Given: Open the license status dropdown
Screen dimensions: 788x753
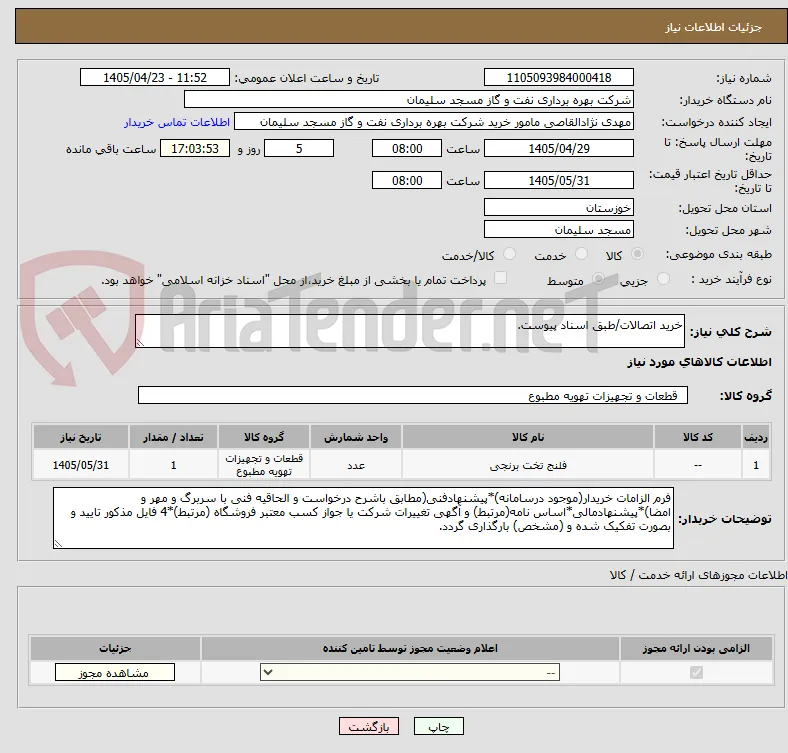Looking at the screenshot, I should (x=410, y=673).
